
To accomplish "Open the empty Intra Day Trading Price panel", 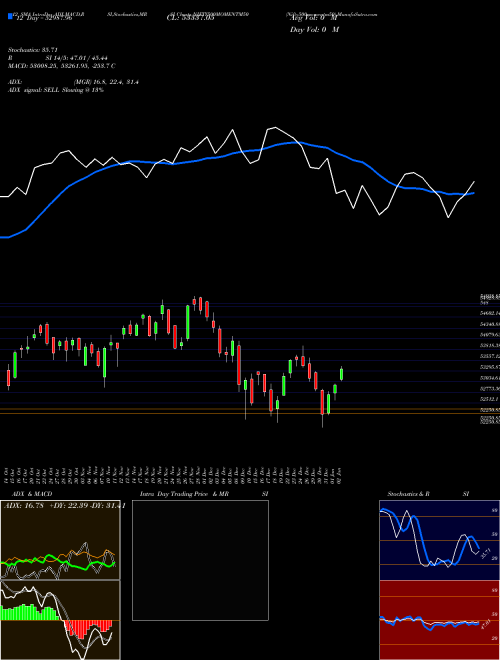I will [x=200, y=560].
